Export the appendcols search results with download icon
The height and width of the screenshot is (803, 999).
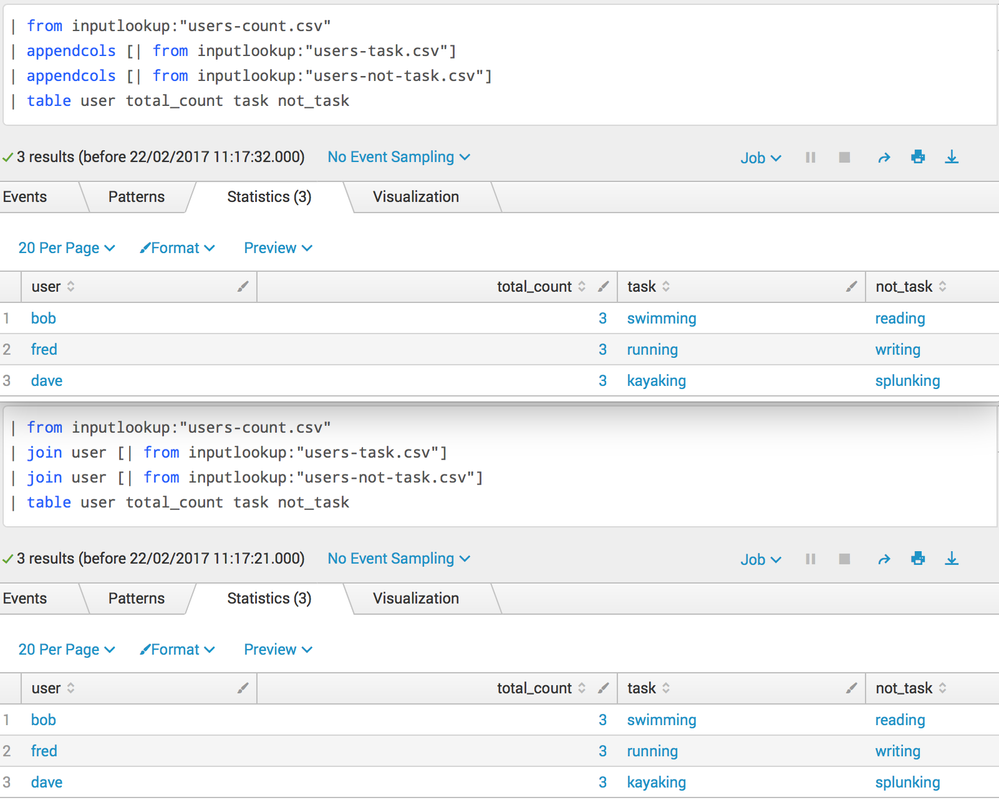pos(952,158)
